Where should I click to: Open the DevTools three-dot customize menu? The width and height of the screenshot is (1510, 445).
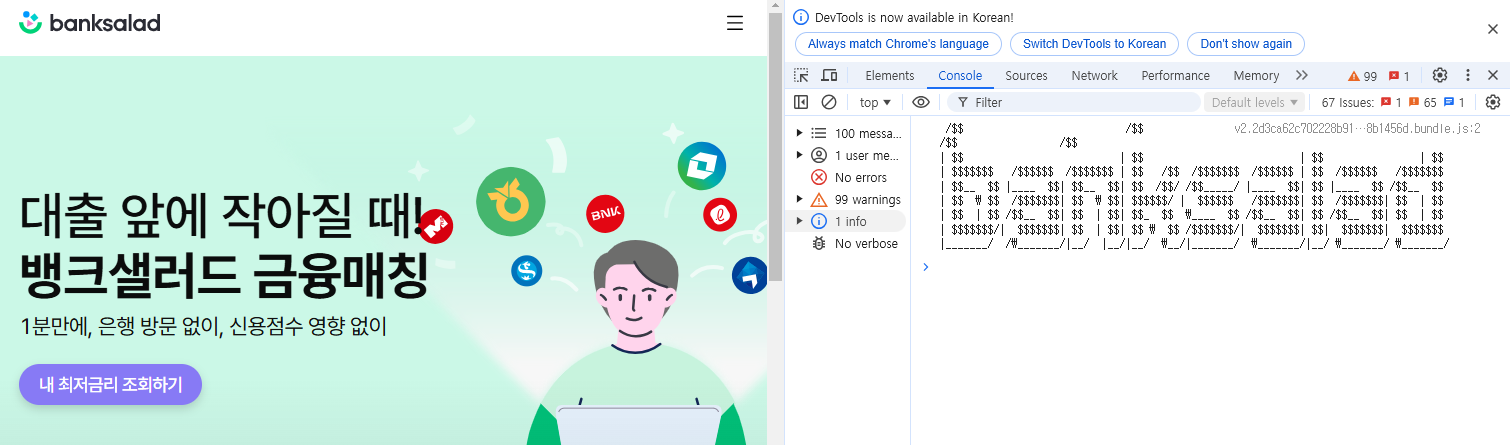(1468, 76)
